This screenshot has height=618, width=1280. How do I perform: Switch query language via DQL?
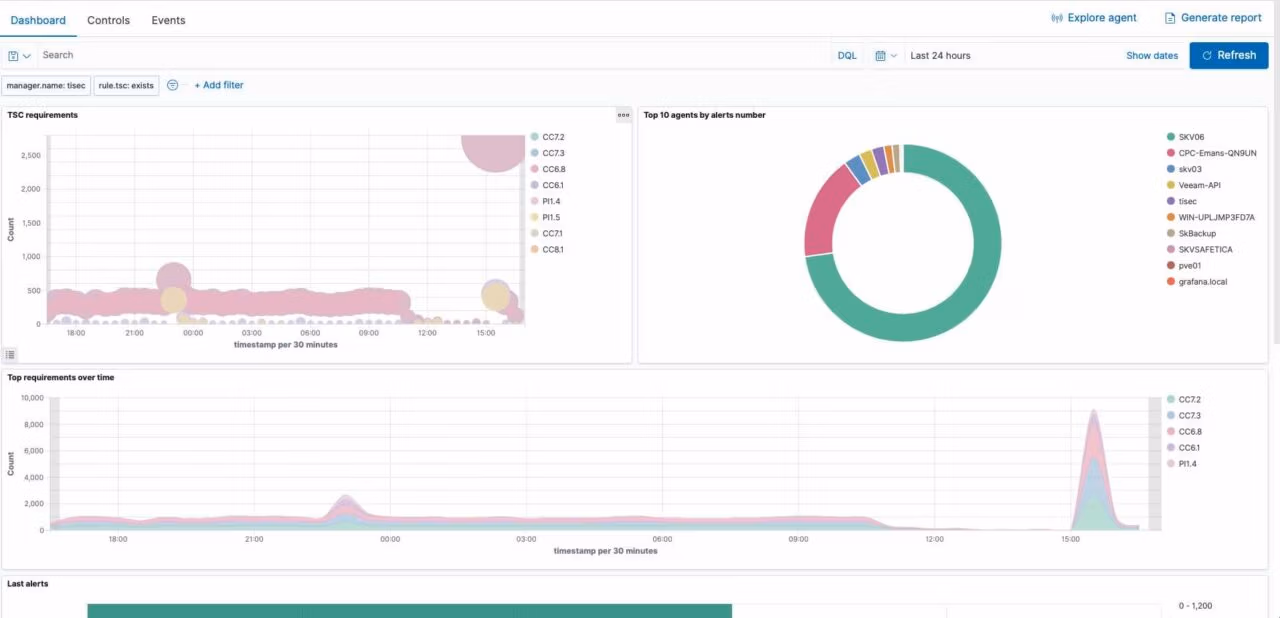(847, 56)
